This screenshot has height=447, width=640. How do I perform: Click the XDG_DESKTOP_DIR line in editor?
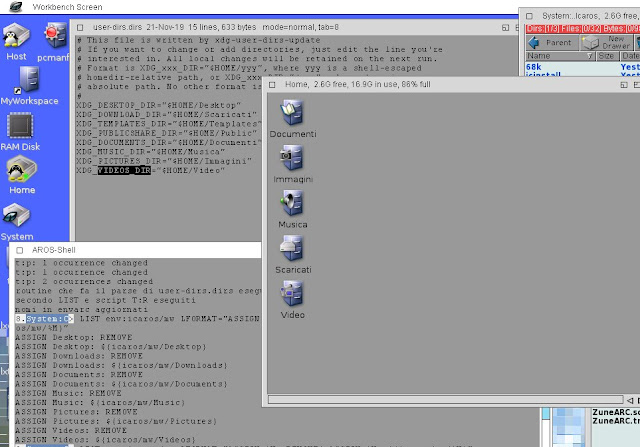tap(158, 105)
